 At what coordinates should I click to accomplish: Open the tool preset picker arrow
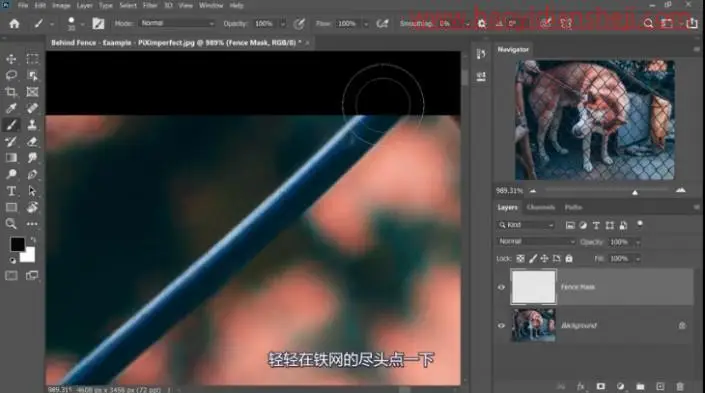[x=51, y=24]
